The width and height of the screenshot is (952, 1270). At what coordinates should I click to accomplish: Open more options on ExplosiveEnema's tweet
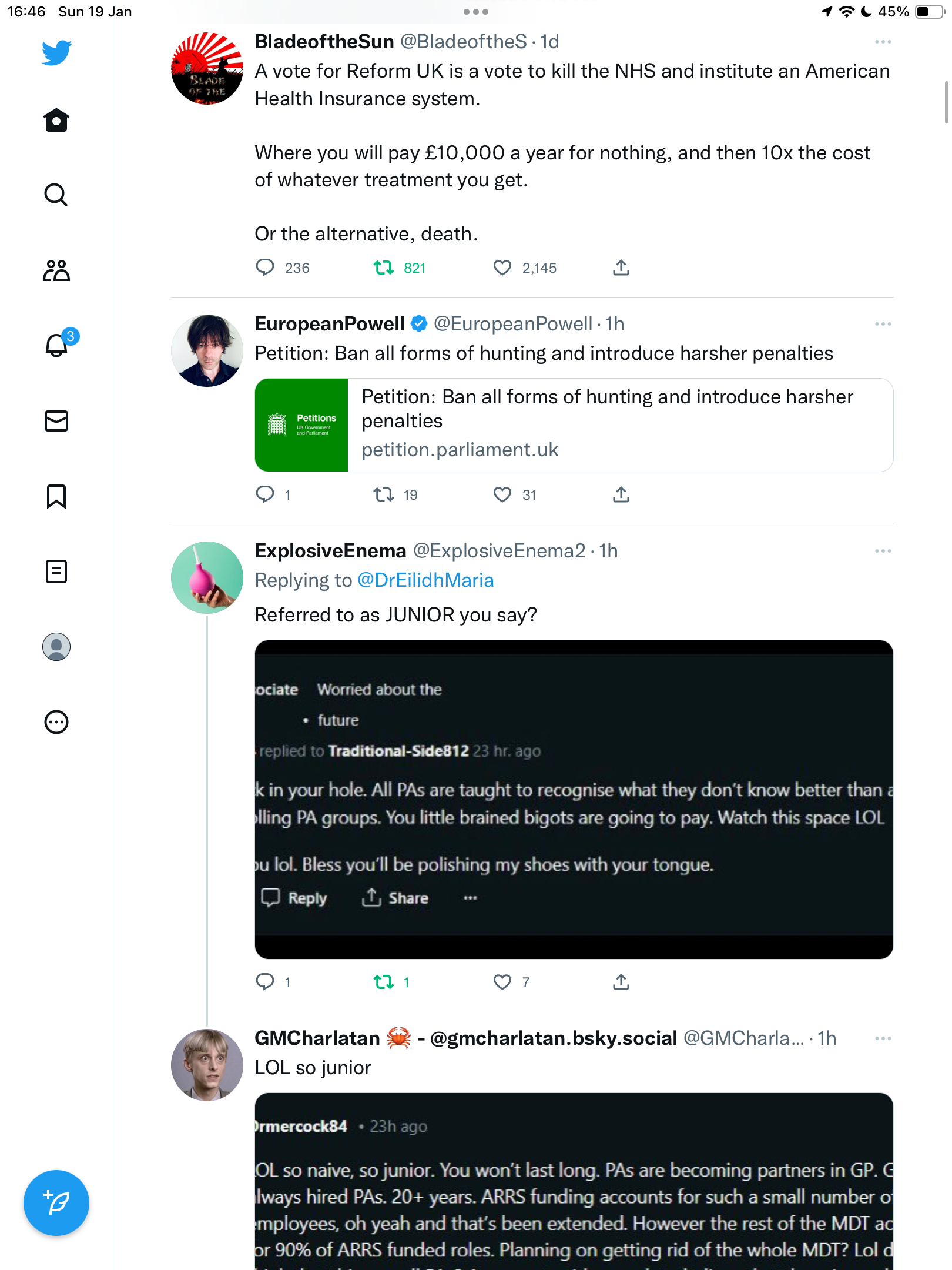[x=883, y=551]
